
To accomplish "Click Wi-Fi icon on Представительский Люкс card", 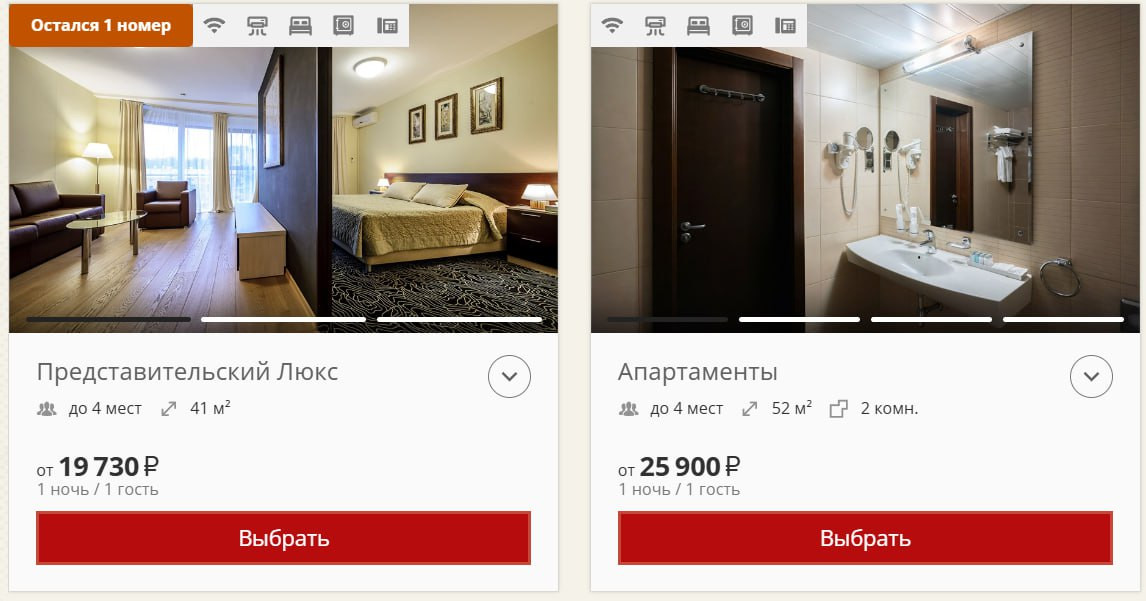I will [214, 26].
